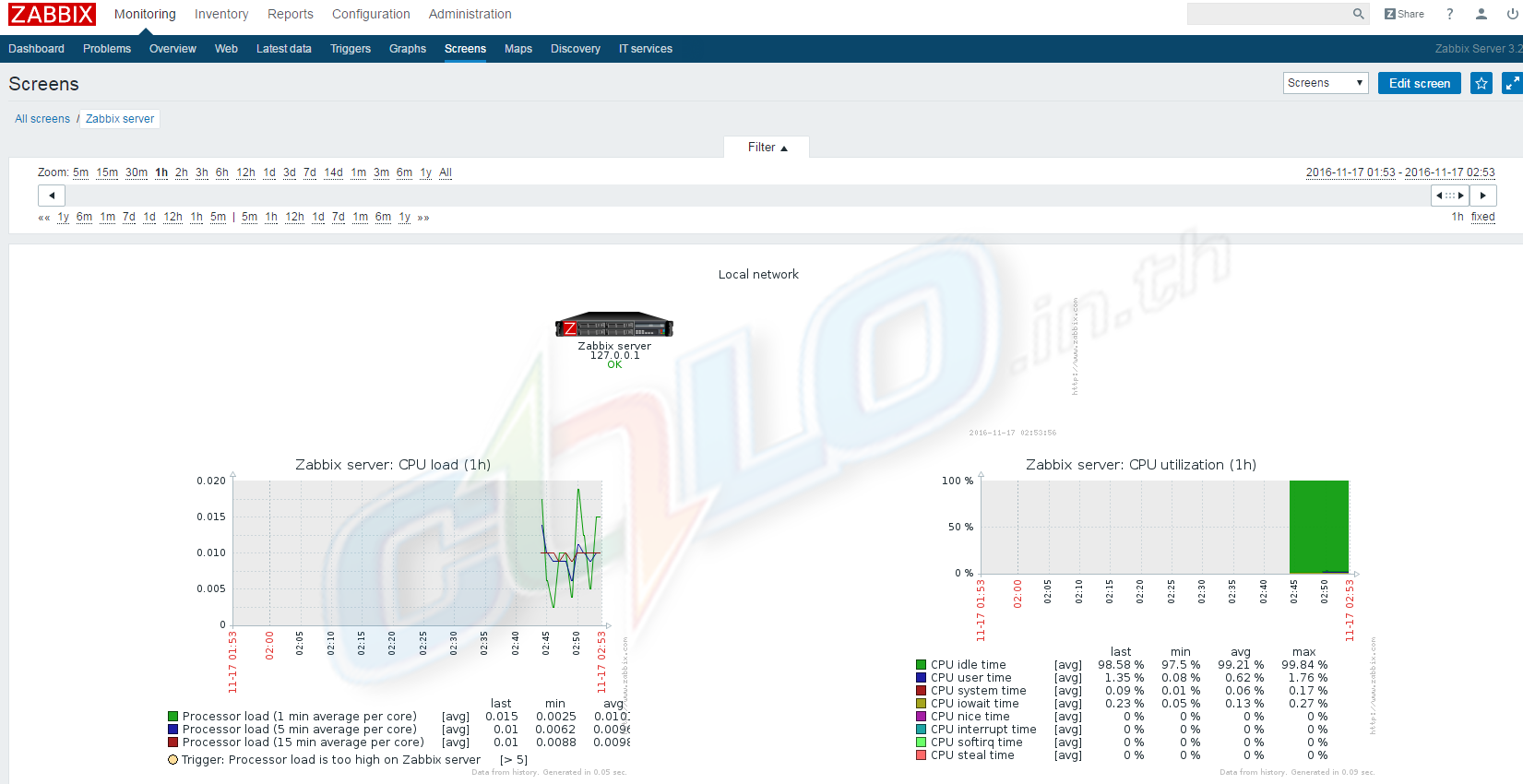Open the Screens dropdown selector
Image resolution: width=1523 pixels, height=784 pixels.
[1326, 83]
